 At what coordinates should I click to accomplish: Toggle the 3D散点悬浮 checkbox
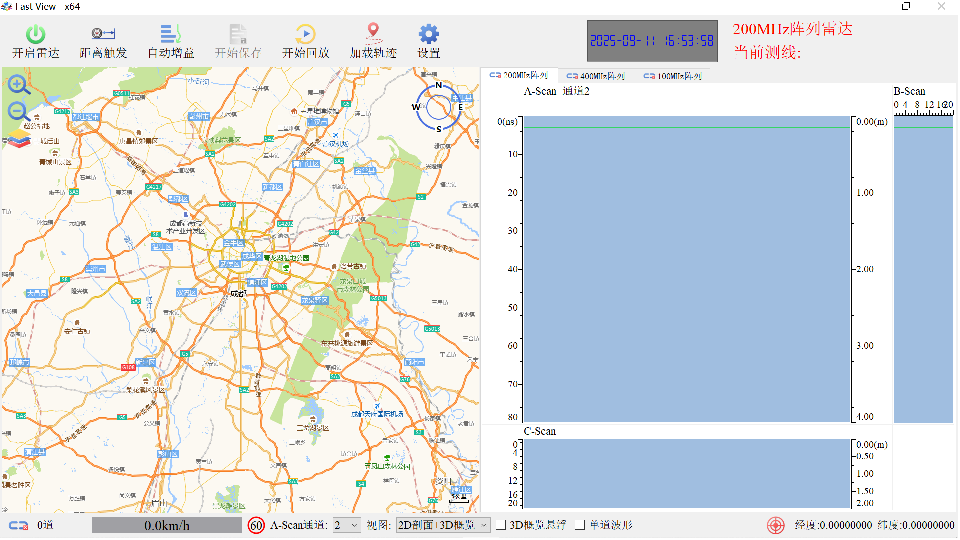[x=501, y=525]
